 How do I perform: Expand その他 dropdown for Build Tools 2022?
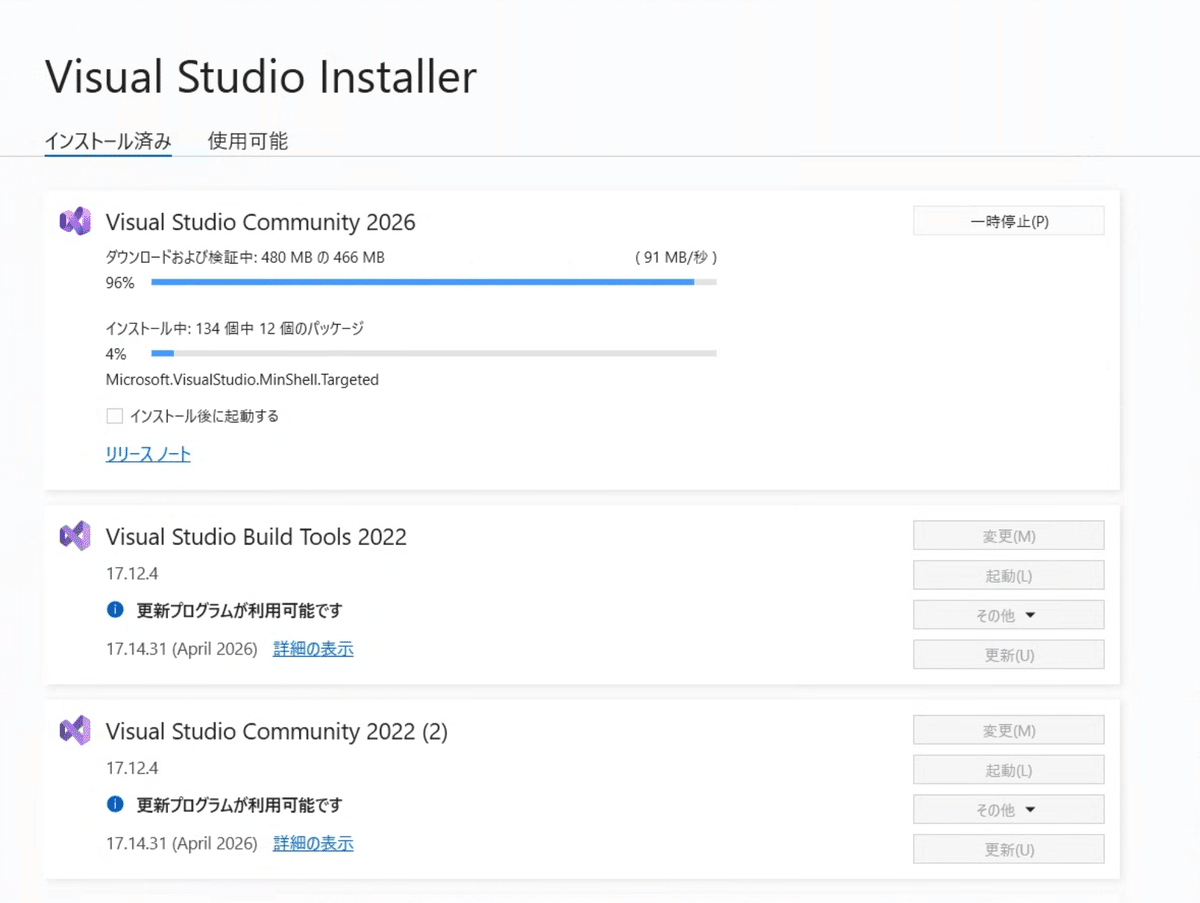[x=1008, y=615]
